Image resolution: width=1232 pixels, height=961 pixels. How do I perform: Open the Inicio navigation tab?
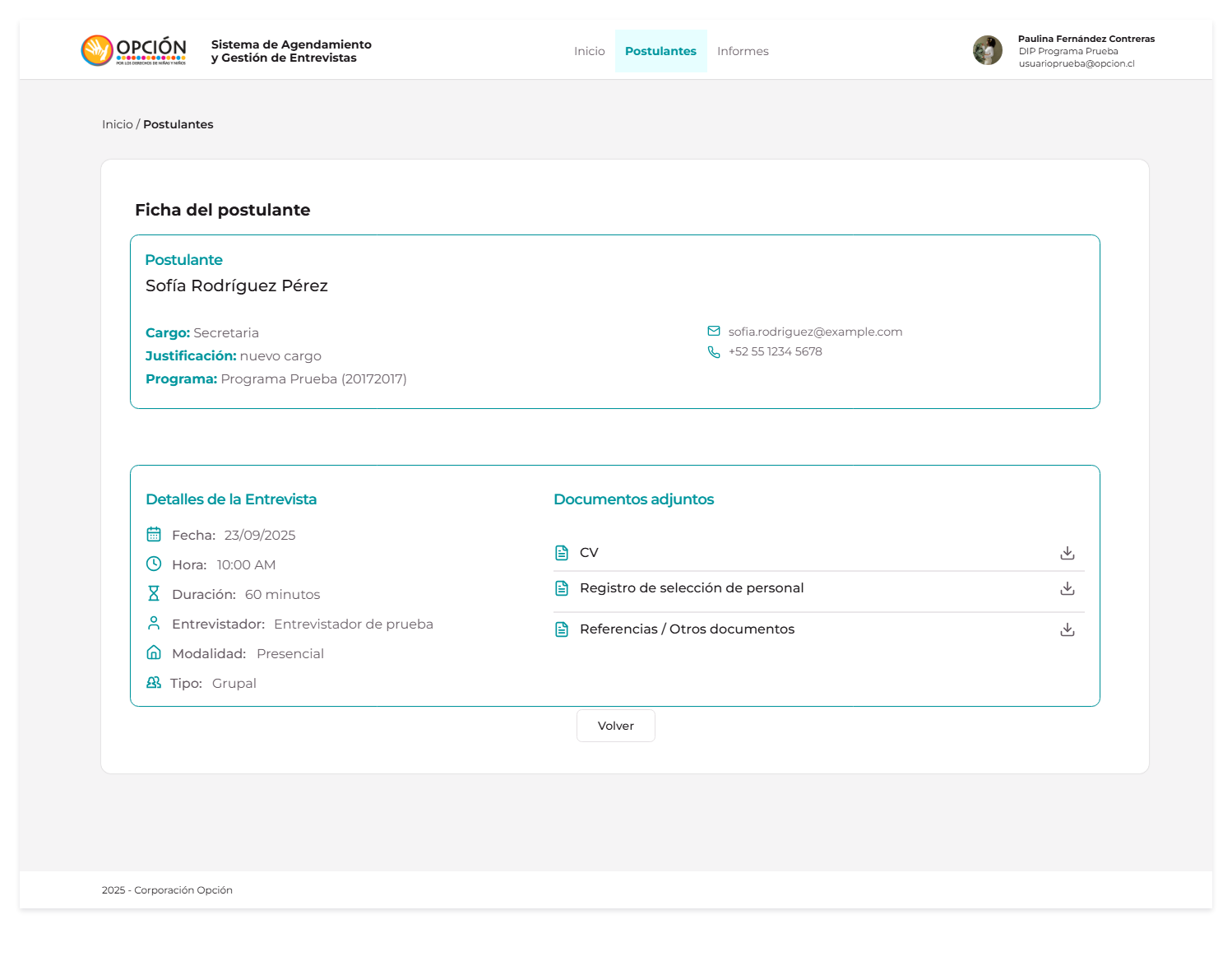tap(589, 51)
